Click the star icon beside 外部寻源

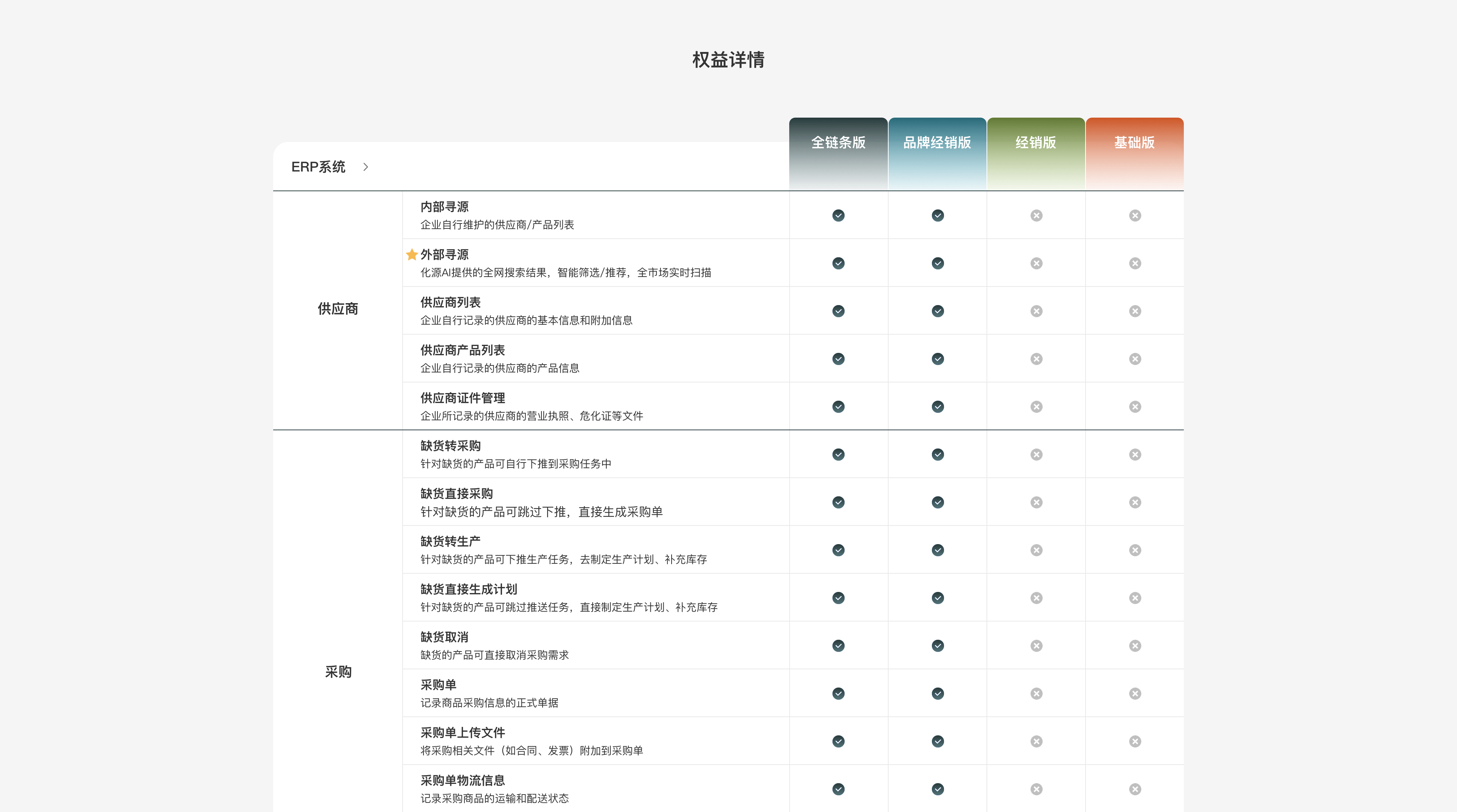(412, 255)
